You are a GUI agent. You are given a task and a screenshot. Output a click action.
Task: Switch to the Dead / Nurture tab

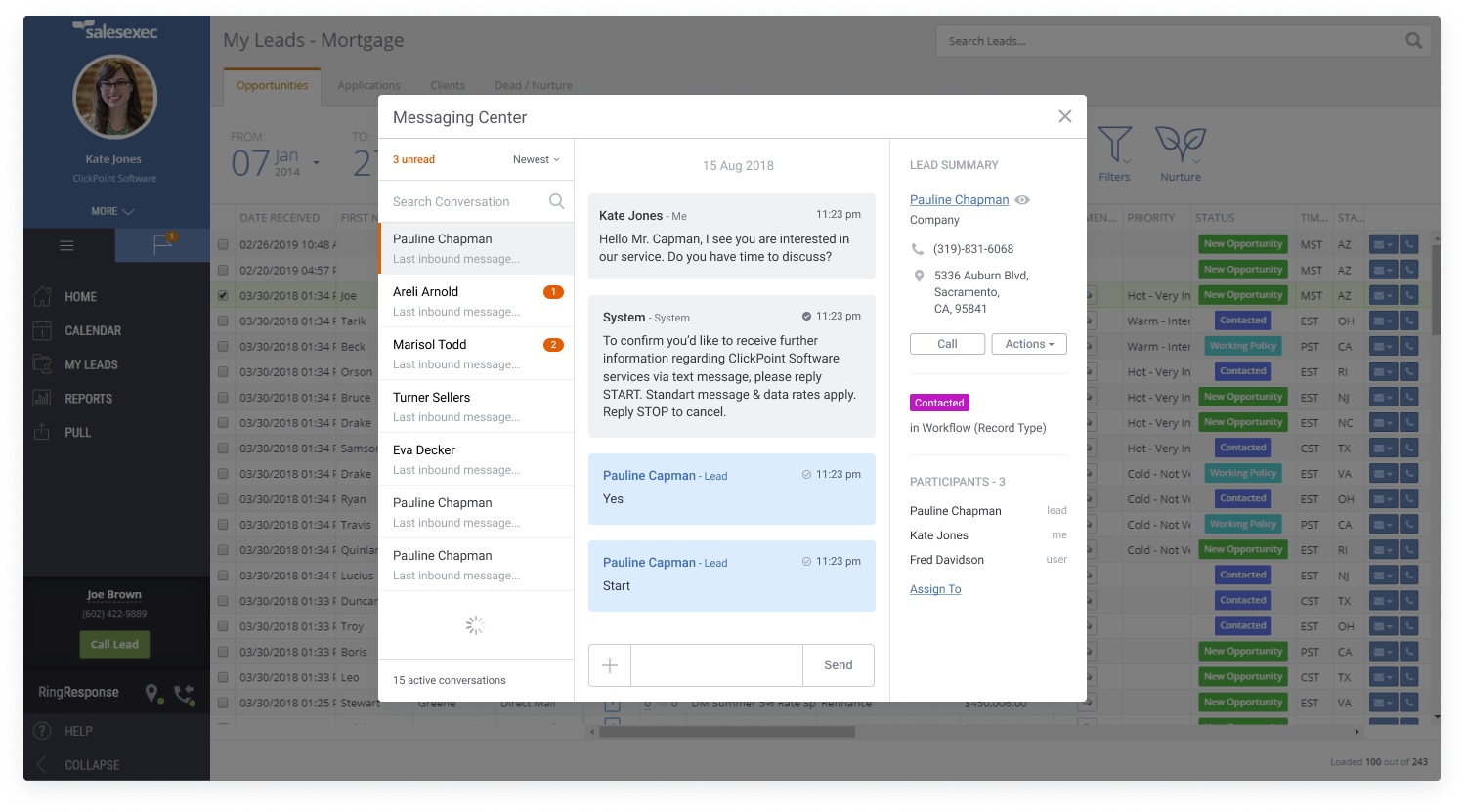point(534,85)
